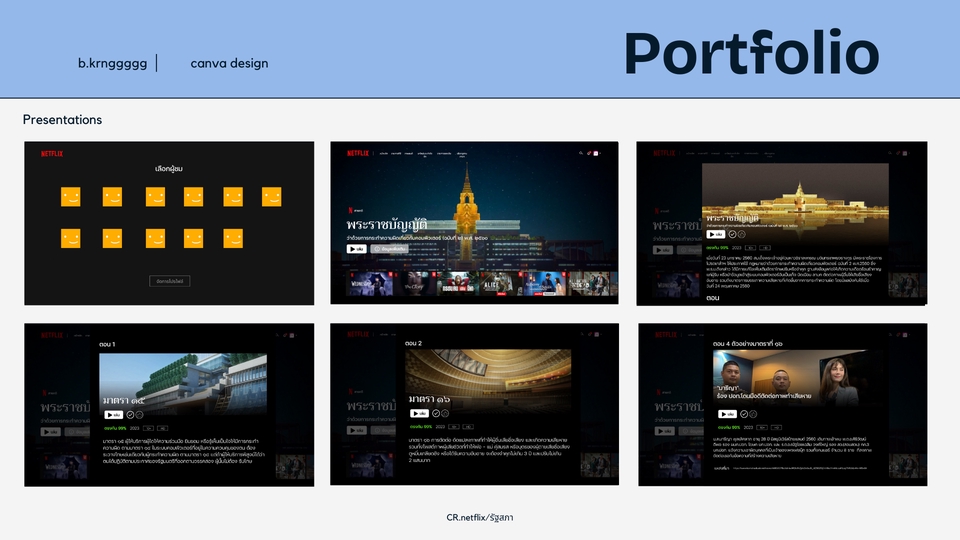Click the grey more info button on the homepage slide
This screenshot has width=960, height=540.
coord(389,249)
